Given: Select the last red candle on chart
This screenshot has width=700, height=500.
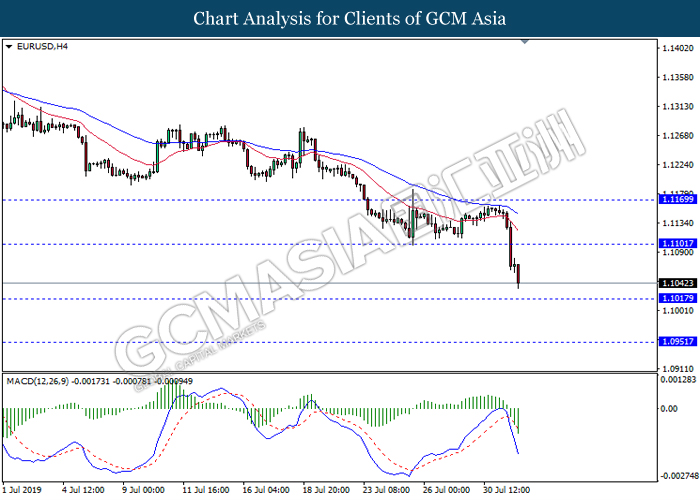Looking at the screenshot, I should [519, 275].
